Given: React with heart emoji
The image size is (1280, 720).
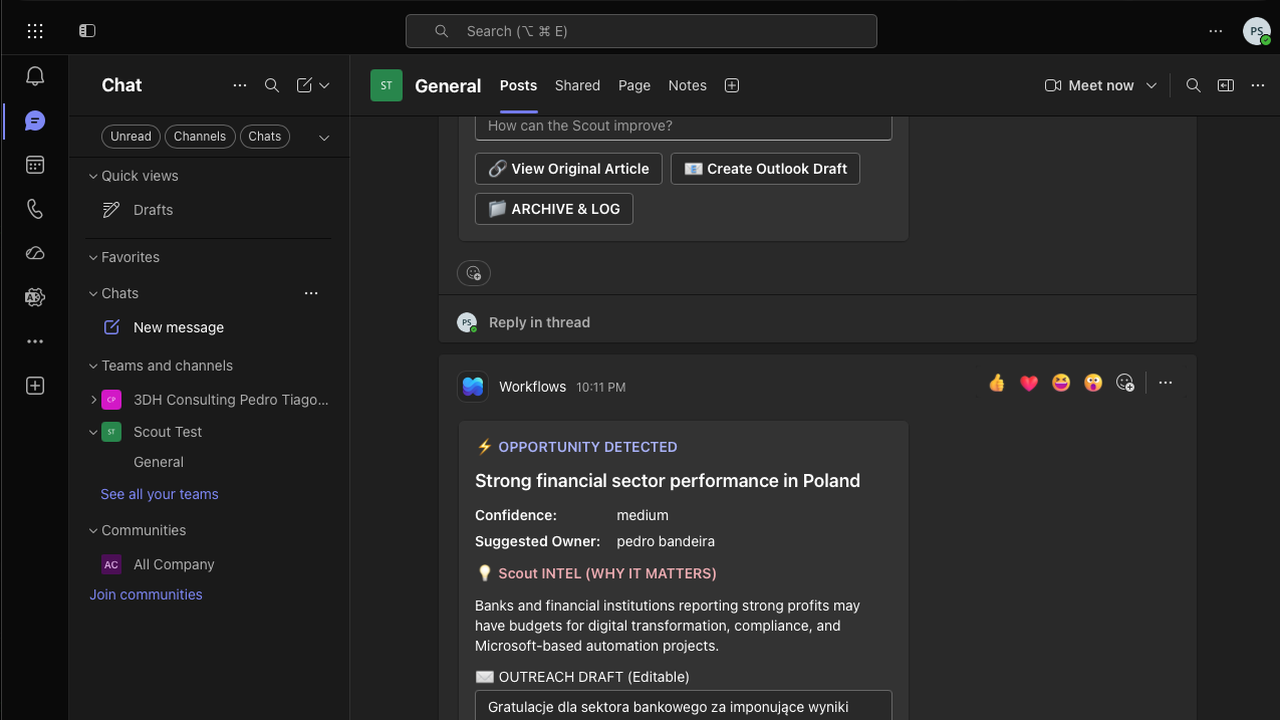Looking at the screenshot, I should 1029,383.
